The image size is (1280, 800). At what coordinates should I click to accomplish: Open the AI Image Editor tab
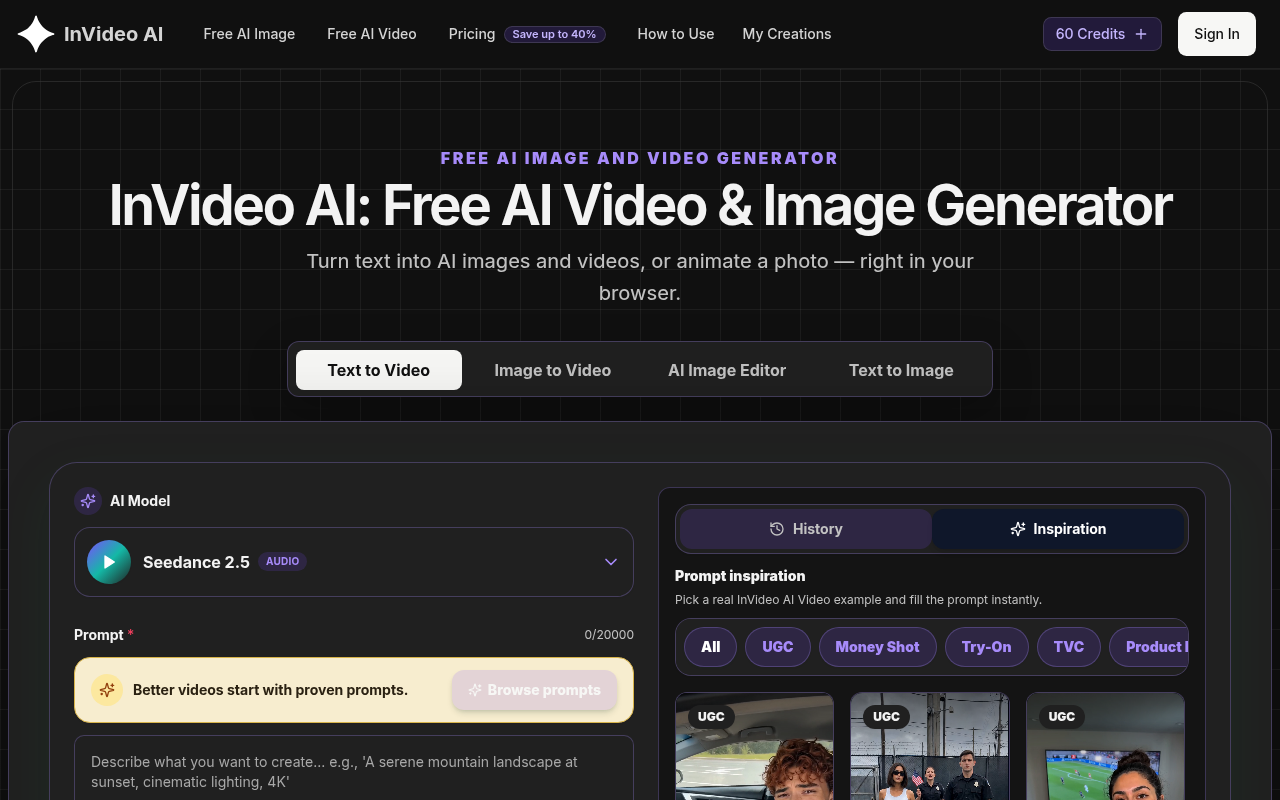727,370
